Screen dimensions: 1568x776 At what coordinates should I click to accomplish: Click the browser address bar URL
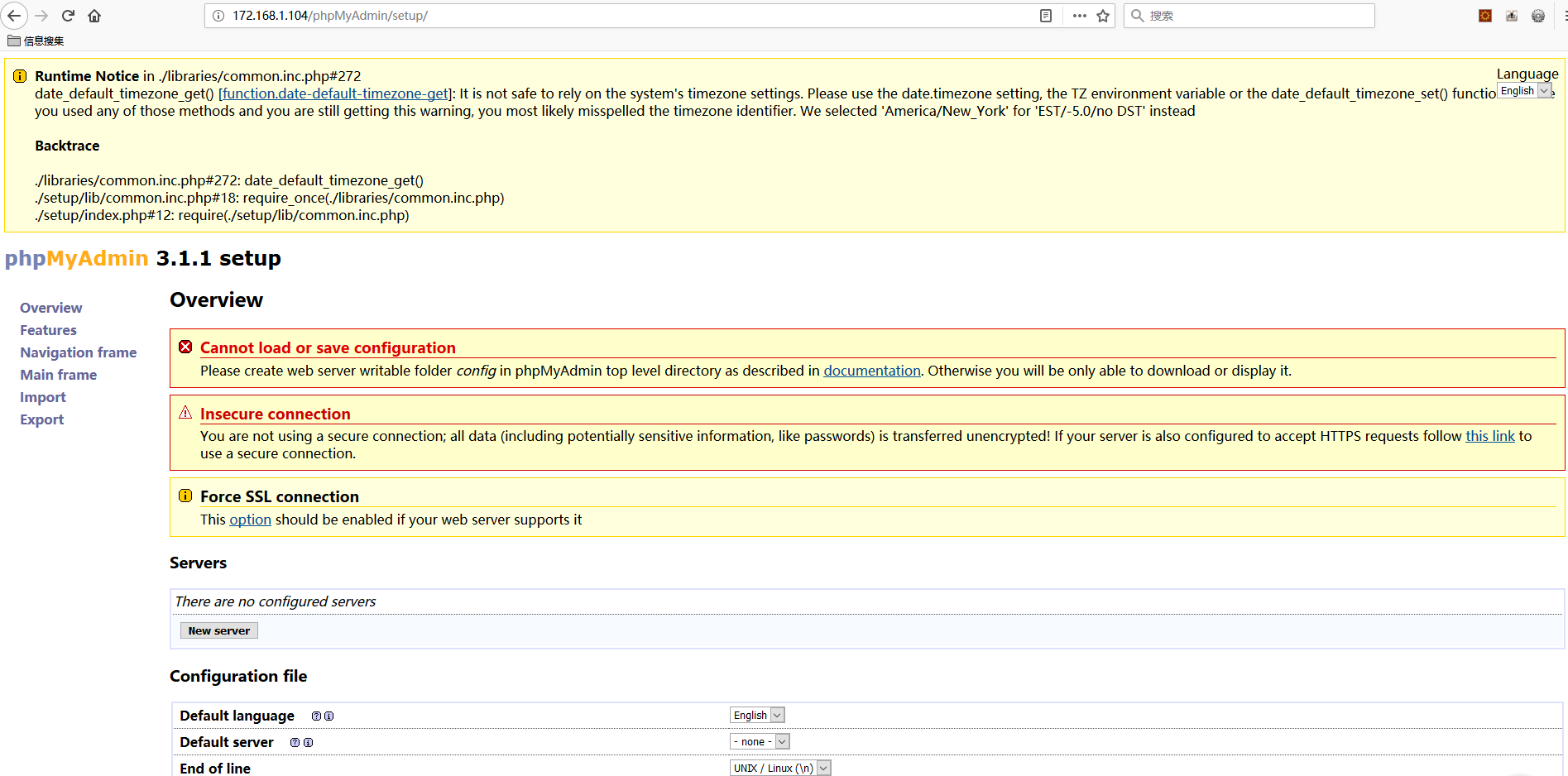tap(329, 16)
